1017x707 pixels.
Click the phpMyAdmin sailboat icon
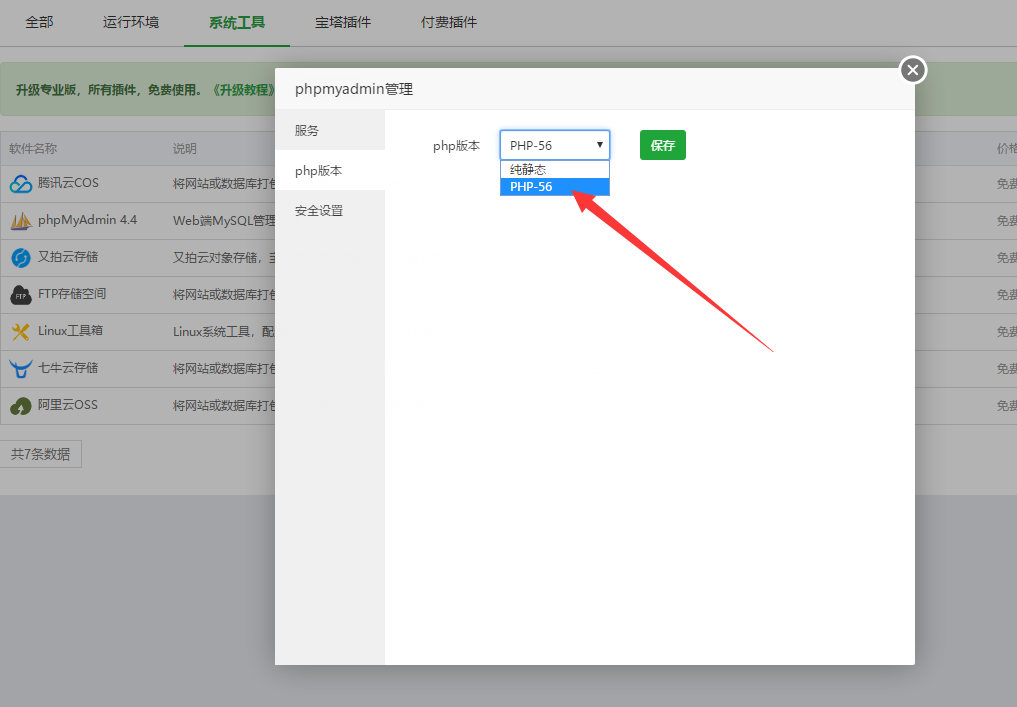click(21, 221)
